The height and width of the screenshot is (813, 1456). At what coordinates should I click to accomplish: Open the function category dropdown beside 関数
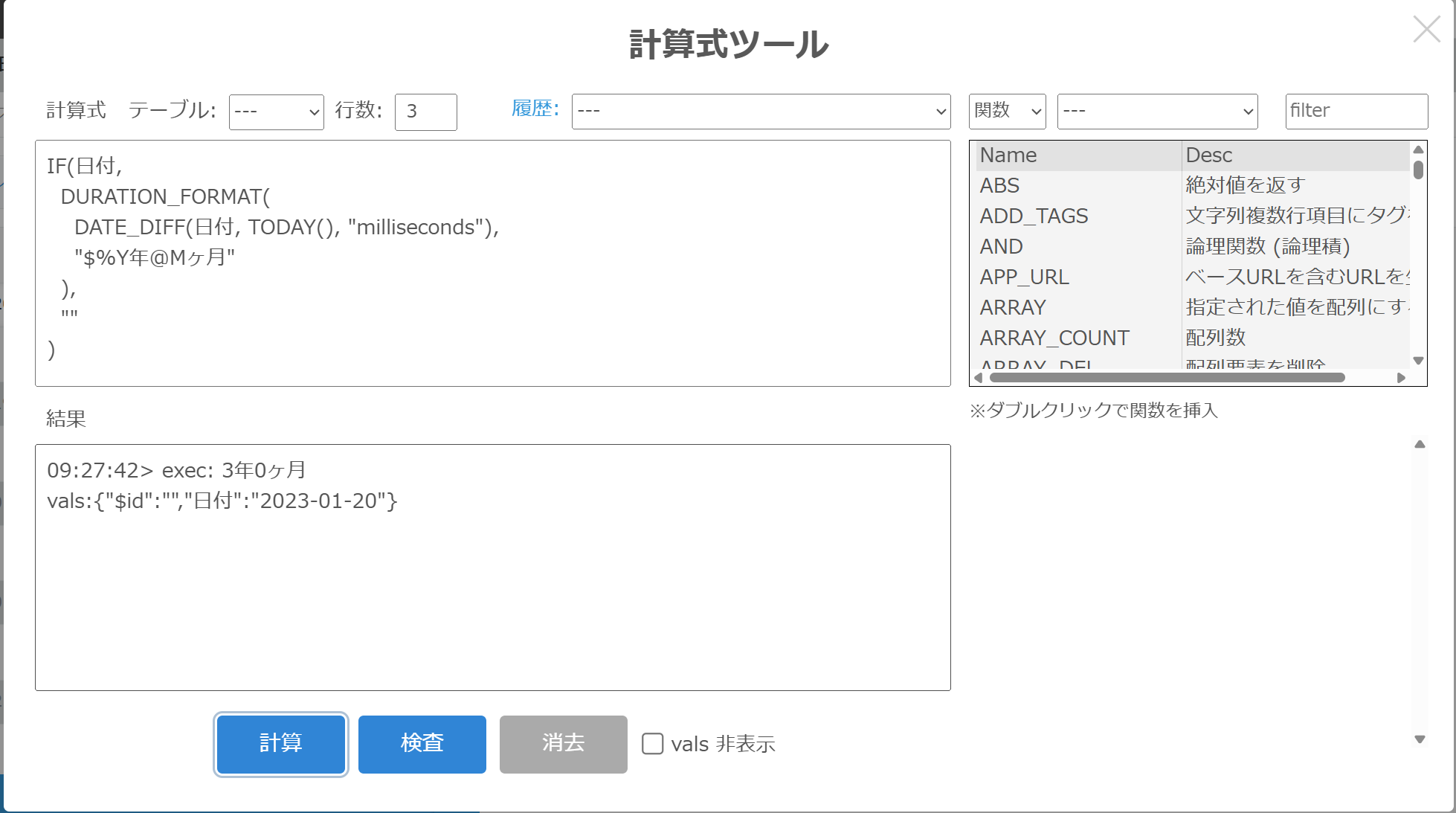tap(1157, 112)
